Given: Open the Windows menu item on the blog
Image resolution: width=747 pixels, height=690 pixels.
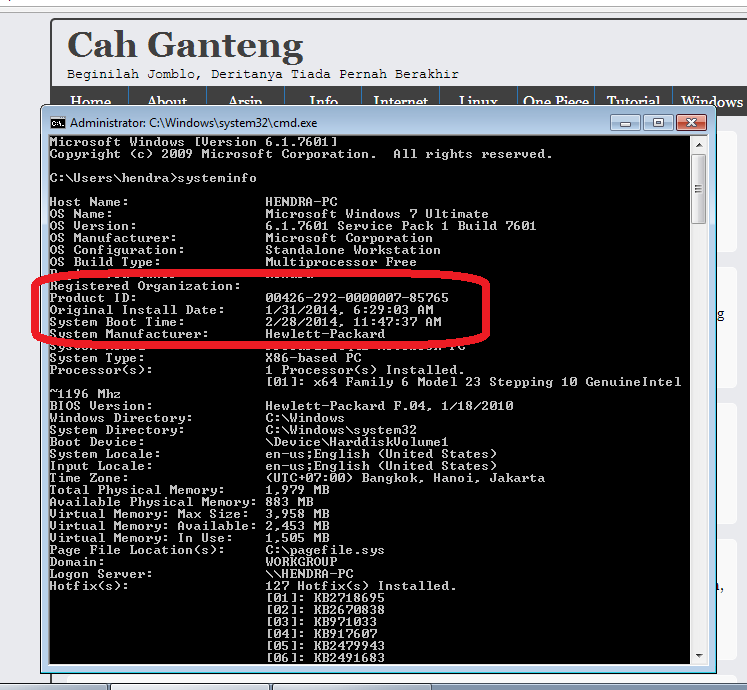Looking at the screenshot, I should (712, 101).
